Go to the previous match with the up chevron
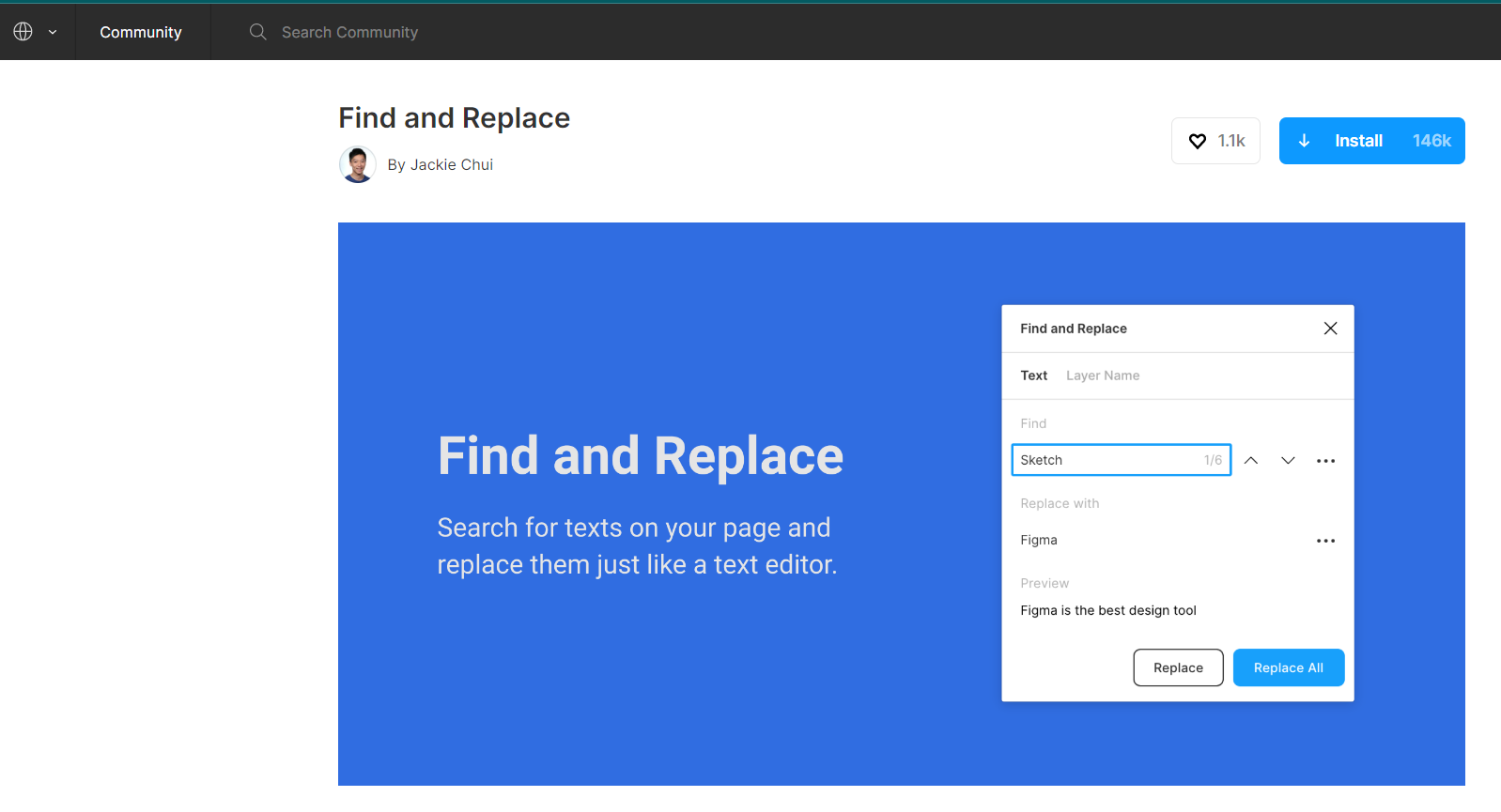The width and height of the screenshot is (1501, 812). click(1251, 460)
